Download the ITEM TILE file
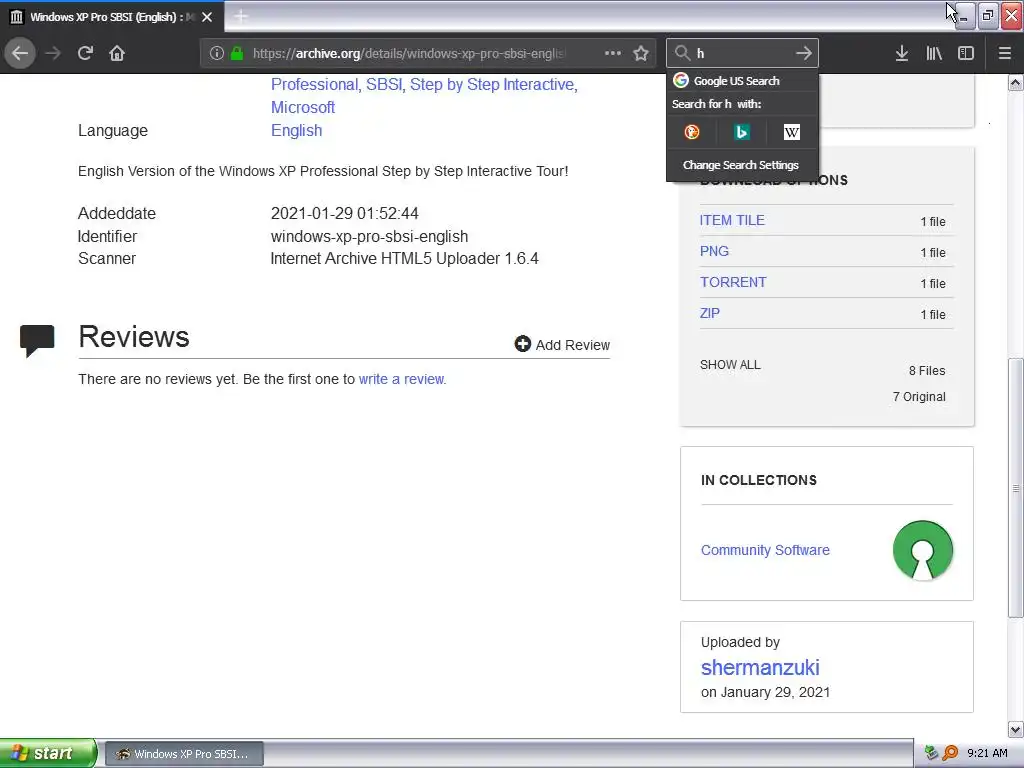 pyautogui.click(x=731, y=220)
